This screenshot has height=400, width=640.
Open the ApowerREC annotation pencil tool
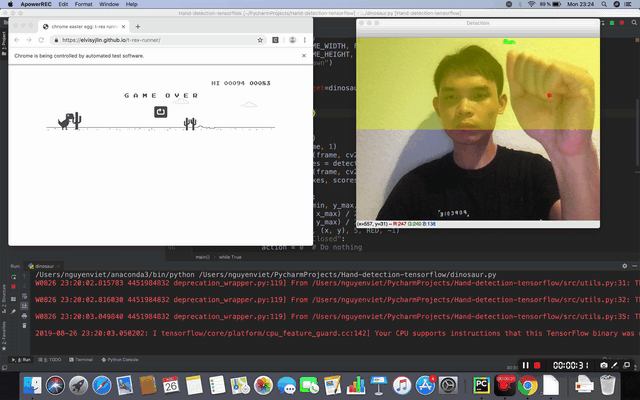pos(615,365)
